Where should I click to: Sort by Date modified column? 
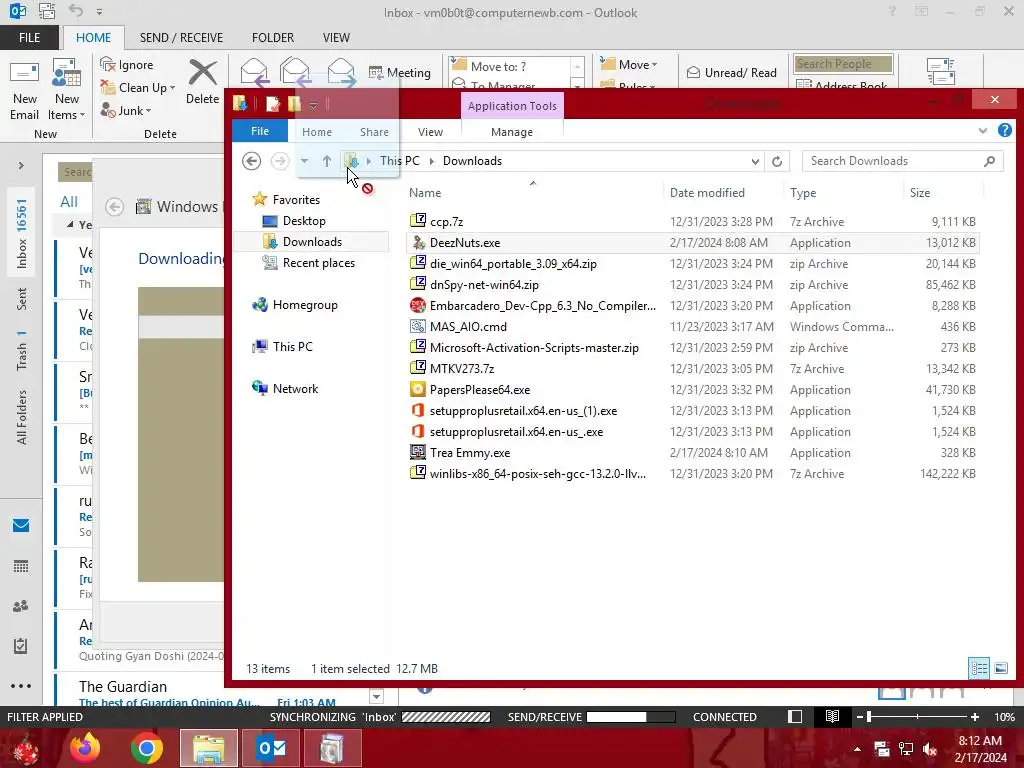pos(707,193)
